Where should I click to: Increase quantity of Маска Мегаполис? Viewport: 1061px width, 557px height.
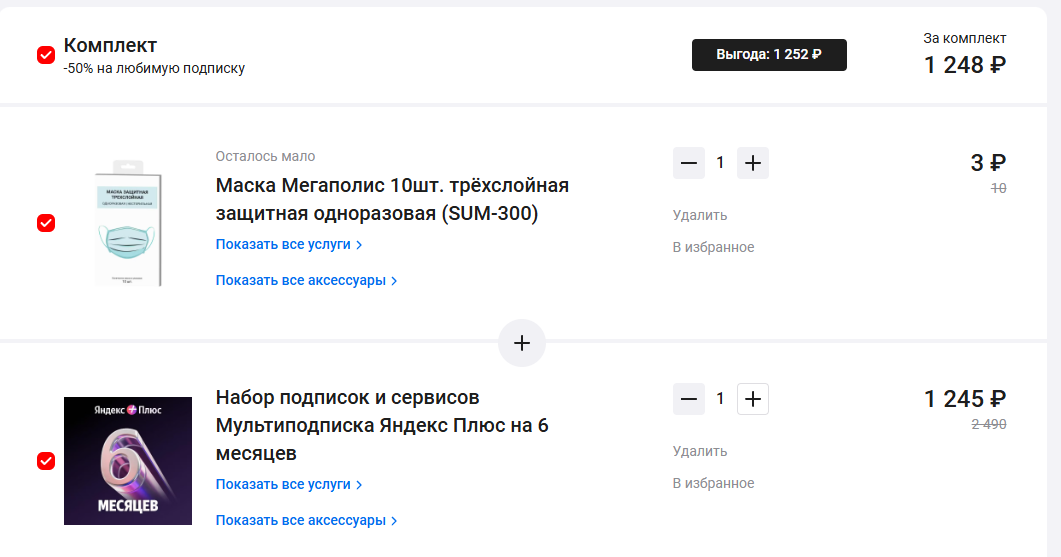(753, 163)
